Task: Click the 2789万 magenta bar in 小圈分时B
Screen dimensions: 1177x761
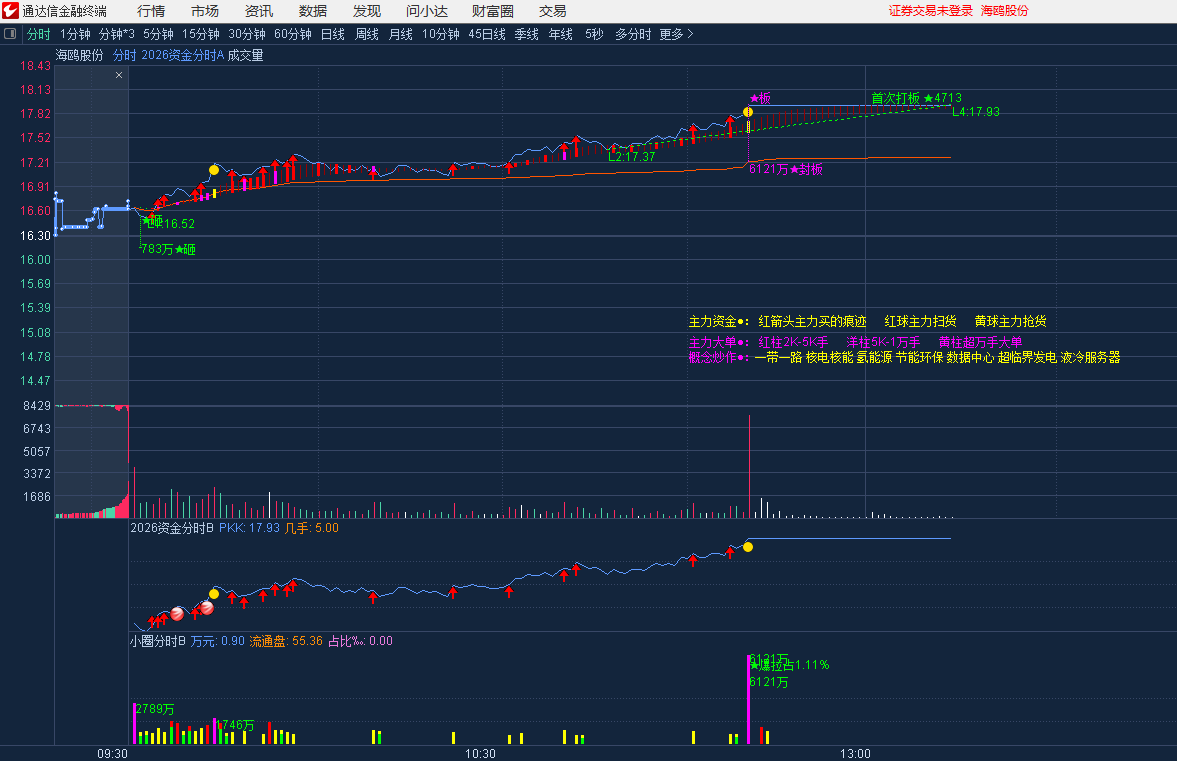Action: click(134, 723)
